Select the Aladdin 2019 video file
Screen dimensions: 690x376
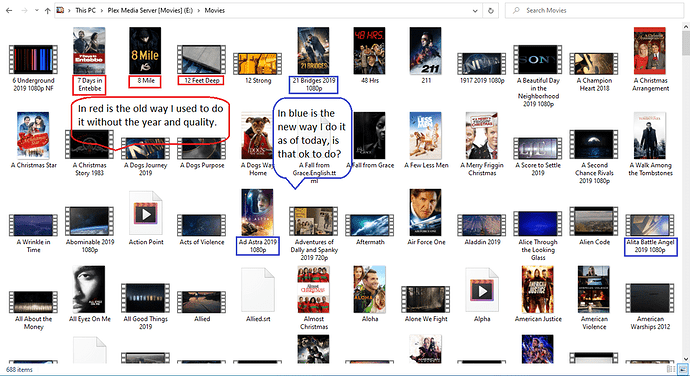482,225
